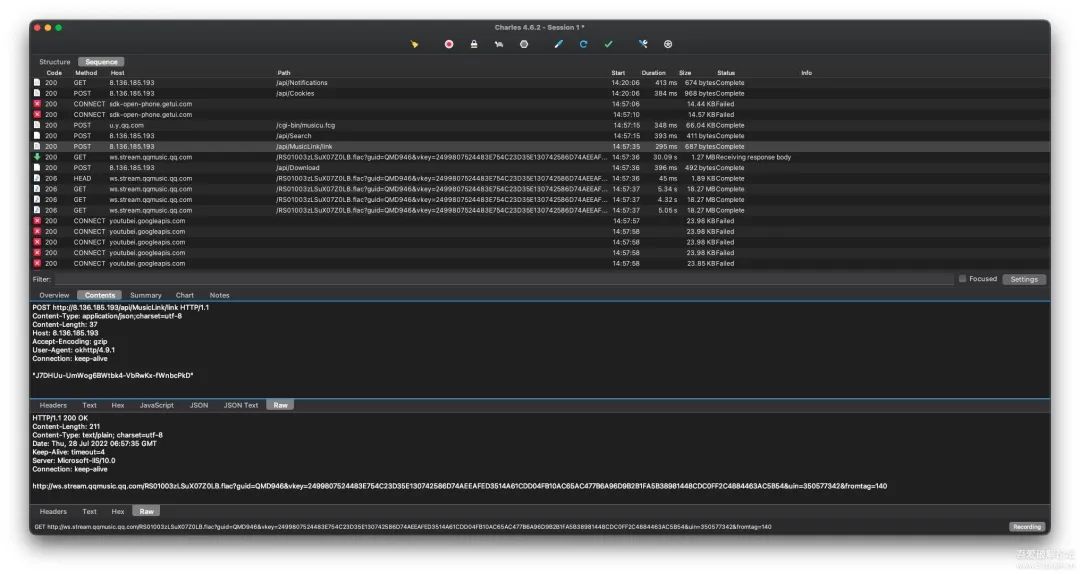Sort by the Status column header
This screenshot has width=1080, height=574.
pyautogui.click(x=726, y=73)
